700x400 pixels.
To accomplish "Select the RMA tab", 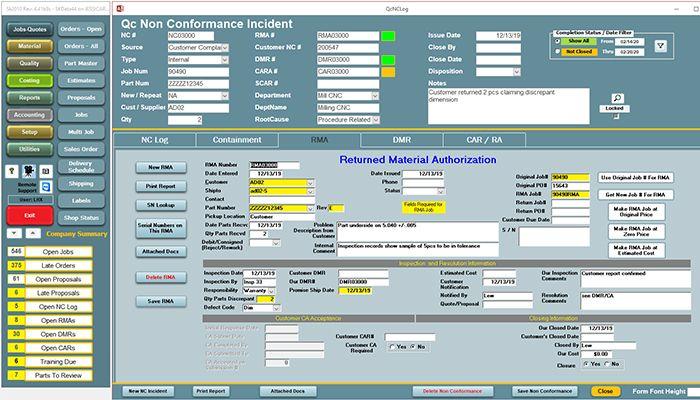I will 320,140.
